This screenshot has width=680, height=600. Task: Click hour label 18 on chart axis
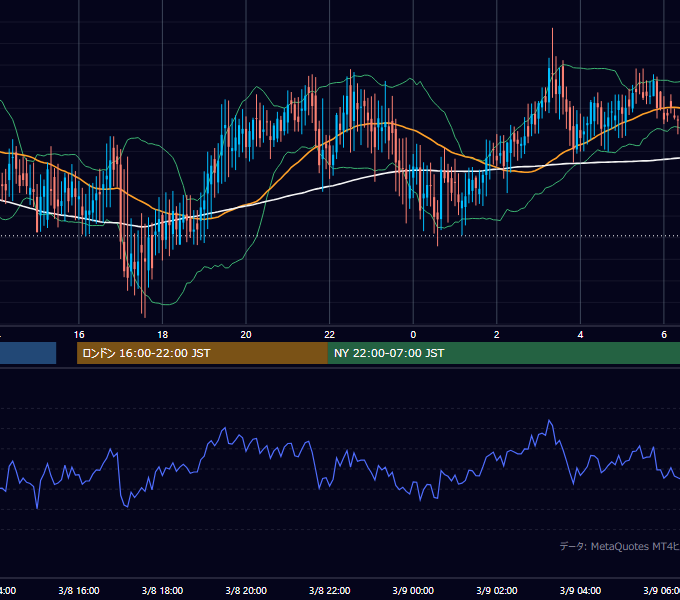click(162, 335)
